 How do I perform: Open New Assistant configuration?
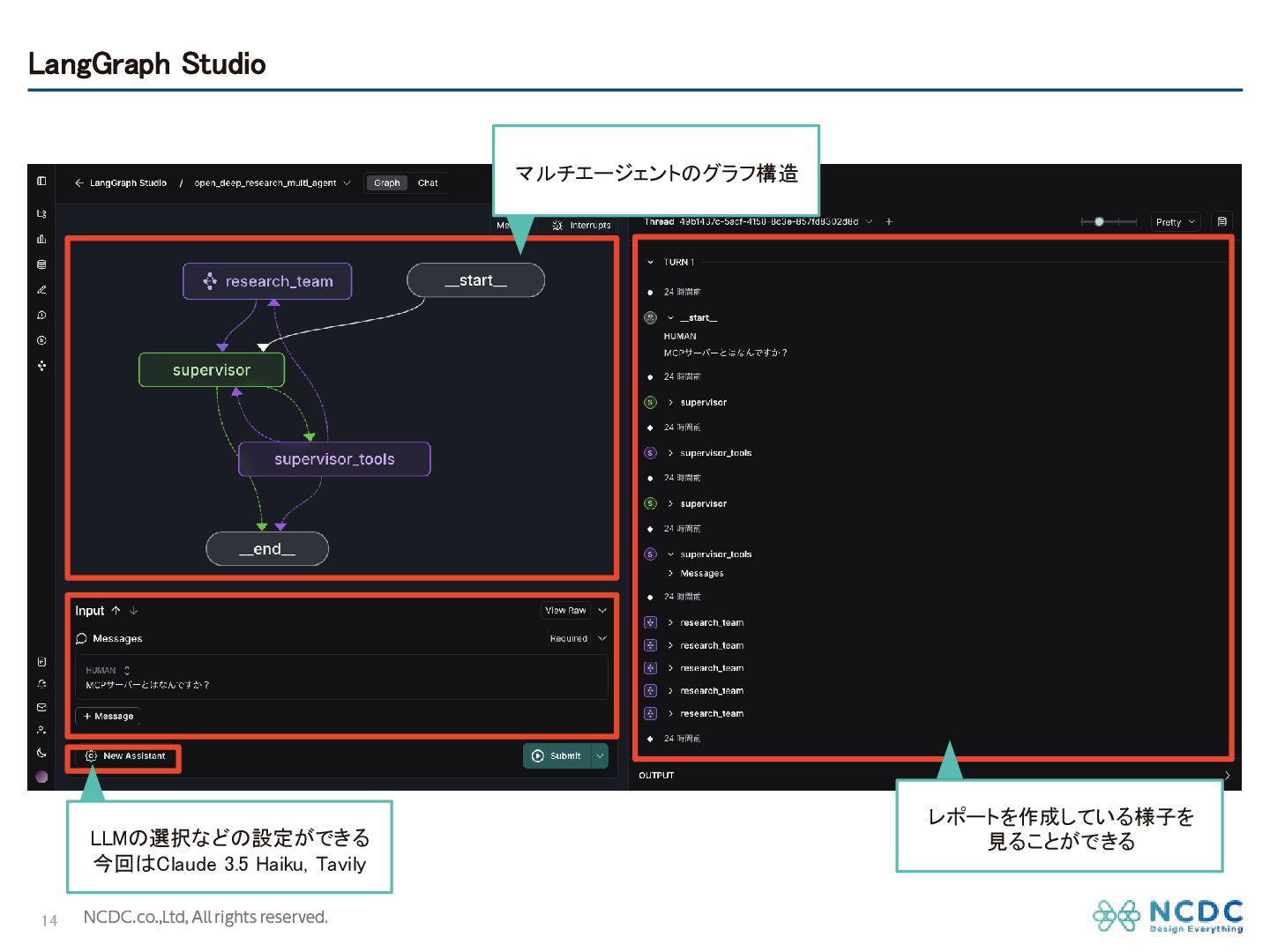(126, 756)
